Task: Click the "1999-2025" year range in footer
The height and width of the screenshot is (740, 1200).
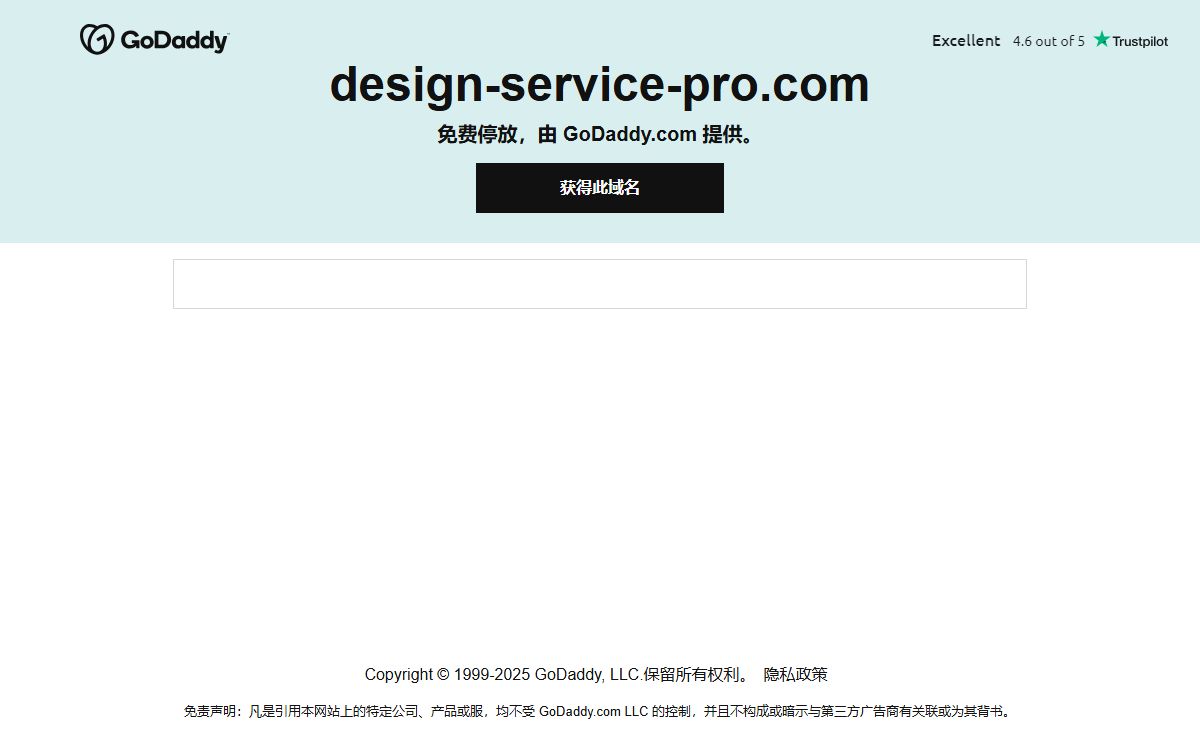Action: pos(491,675)
